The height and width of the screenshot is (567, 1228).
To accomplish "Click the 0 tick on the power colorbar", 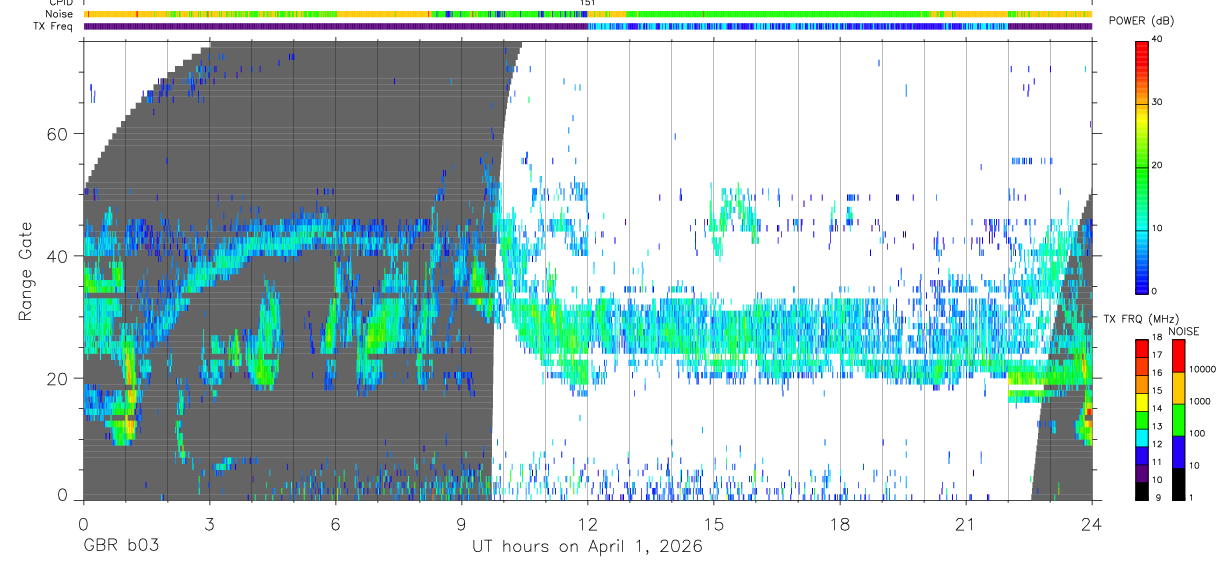I will tap(1155, 291).
